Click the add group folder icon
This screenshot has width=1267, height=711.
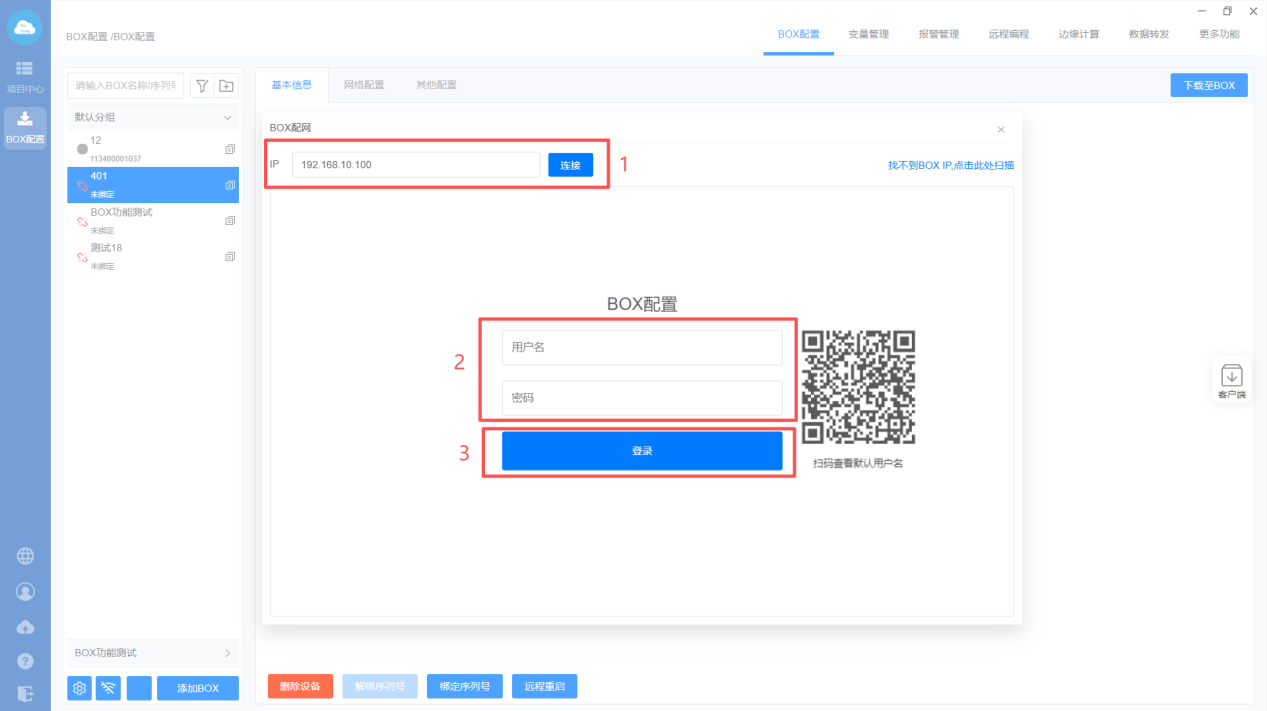pyautogui.click(x=226, y=86)
